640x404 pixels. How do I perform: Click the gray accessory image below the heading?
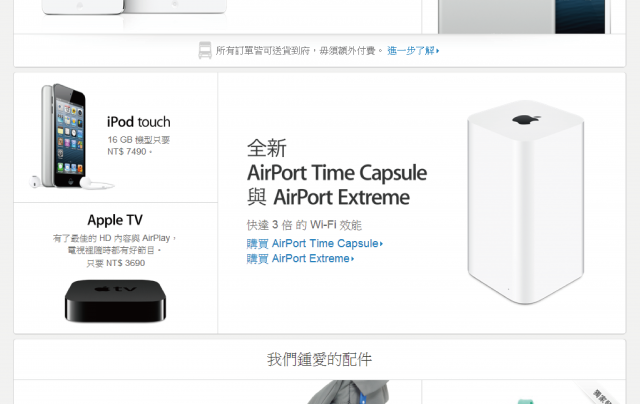coord(348,392)
